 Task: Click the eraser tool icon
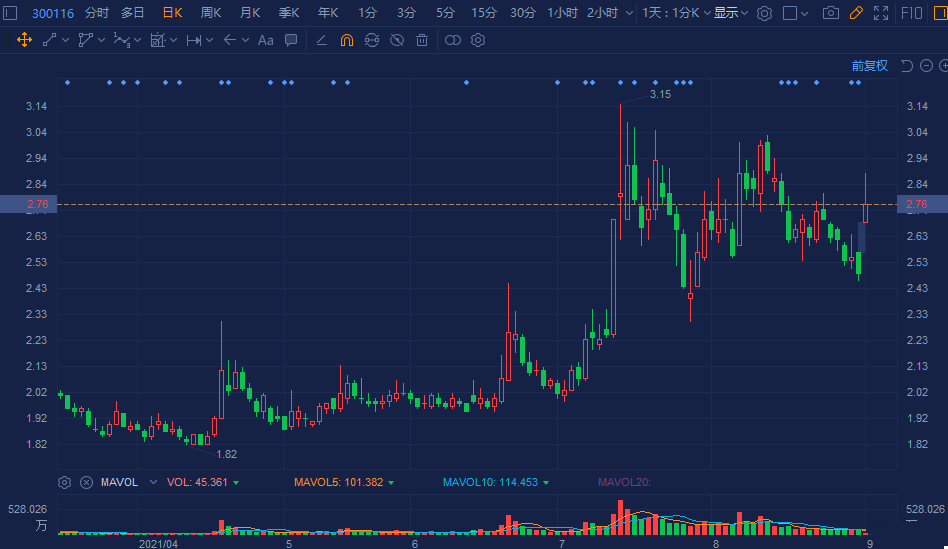(x=322, y=40)
